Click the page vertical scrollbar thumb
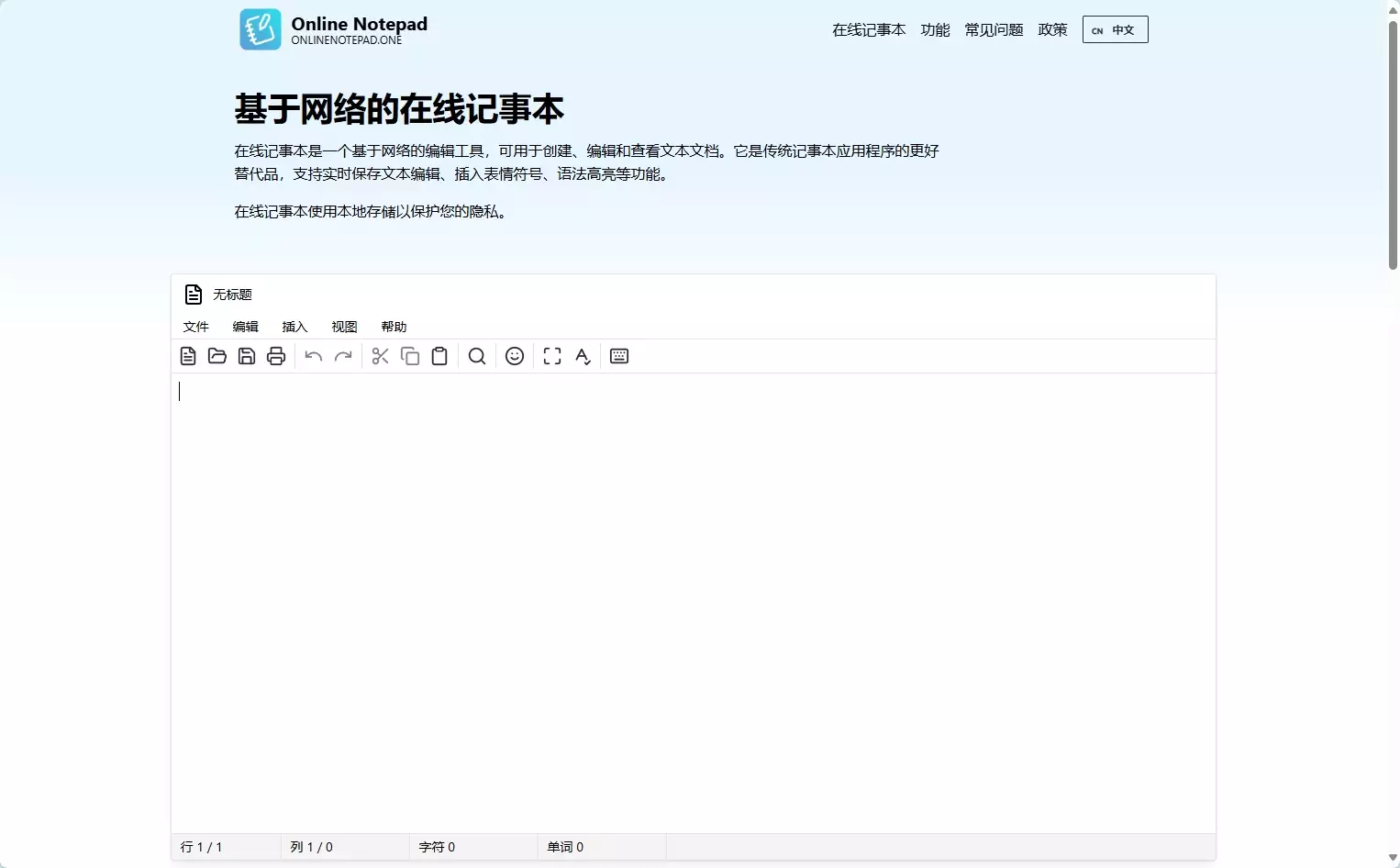 [1393, 144]
